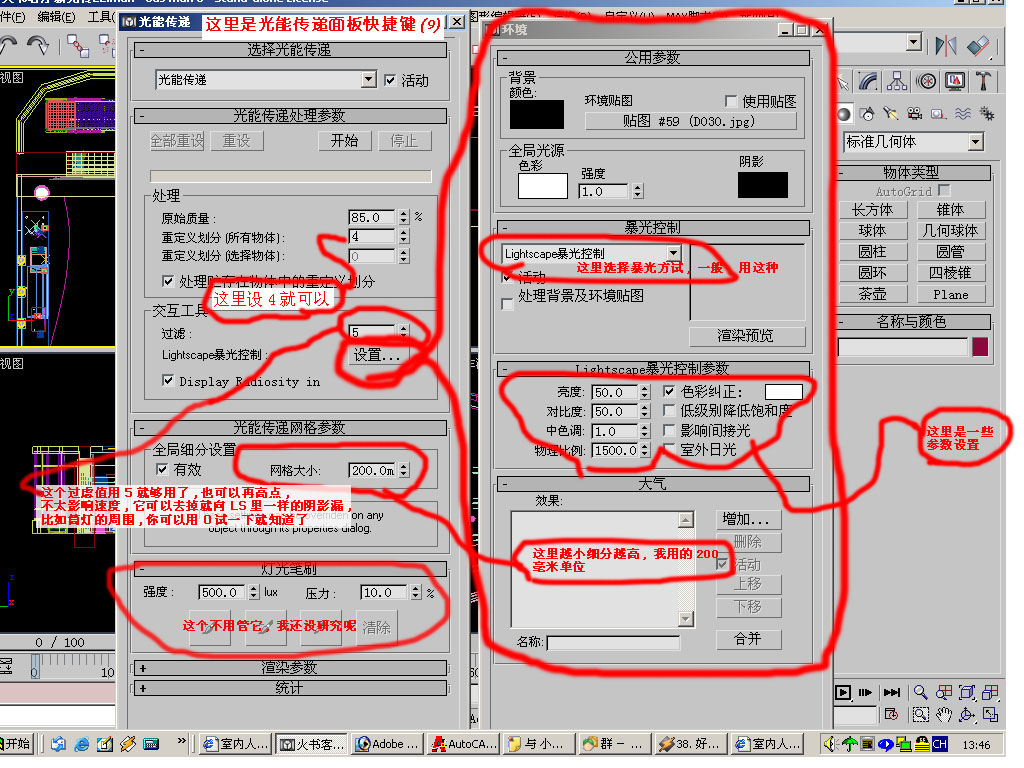Select the Pan hand tool
This screenshot has width=1024, height=768.
click(x=944, y=714)
